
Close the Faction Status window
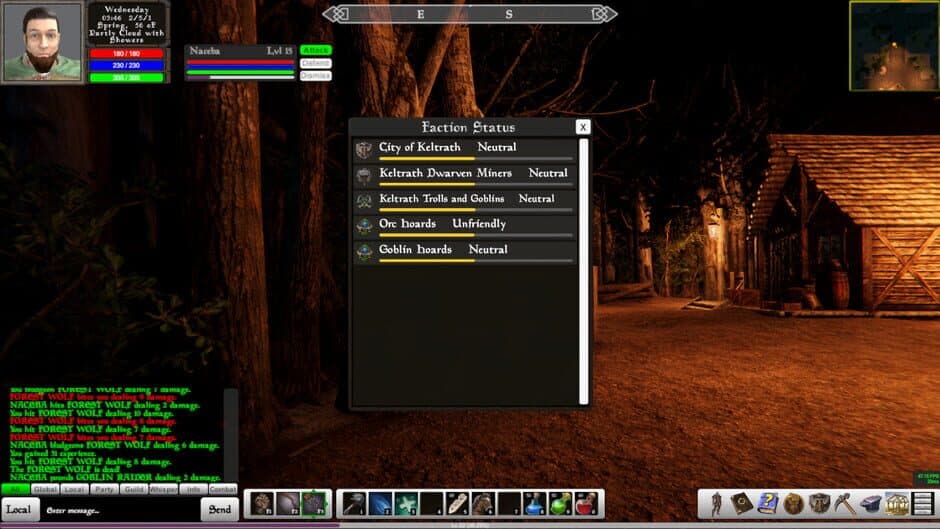pos(583,127)
